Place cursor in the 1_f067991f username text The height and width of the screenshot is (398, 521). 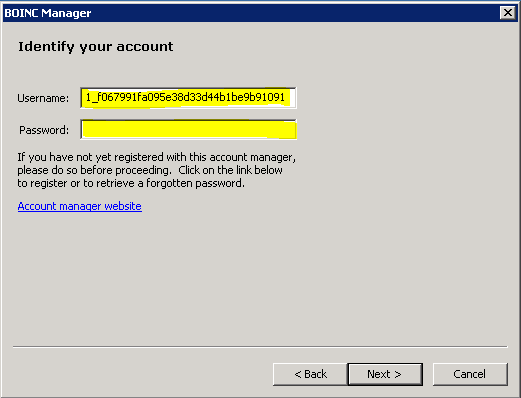185,97
